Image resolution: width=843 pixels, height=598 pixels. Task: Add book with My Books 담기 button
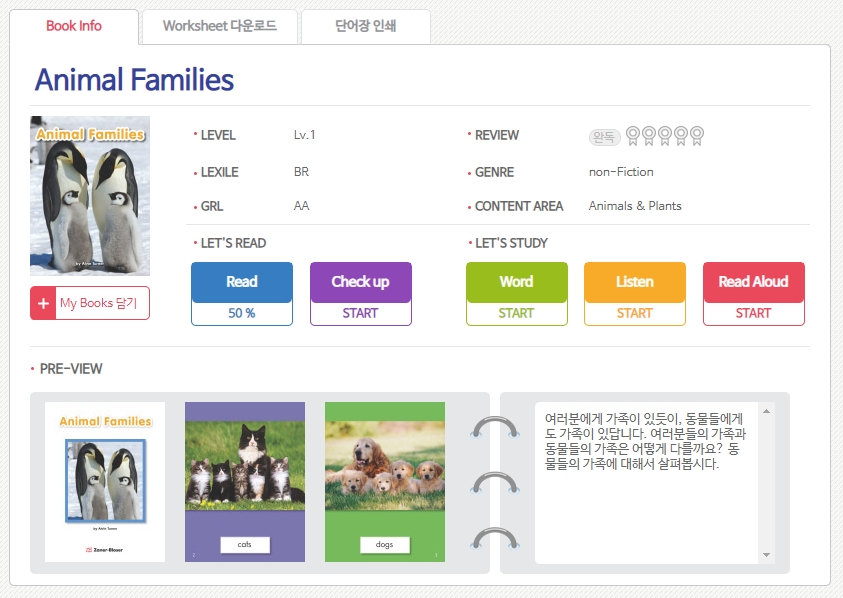pos(90,303)
